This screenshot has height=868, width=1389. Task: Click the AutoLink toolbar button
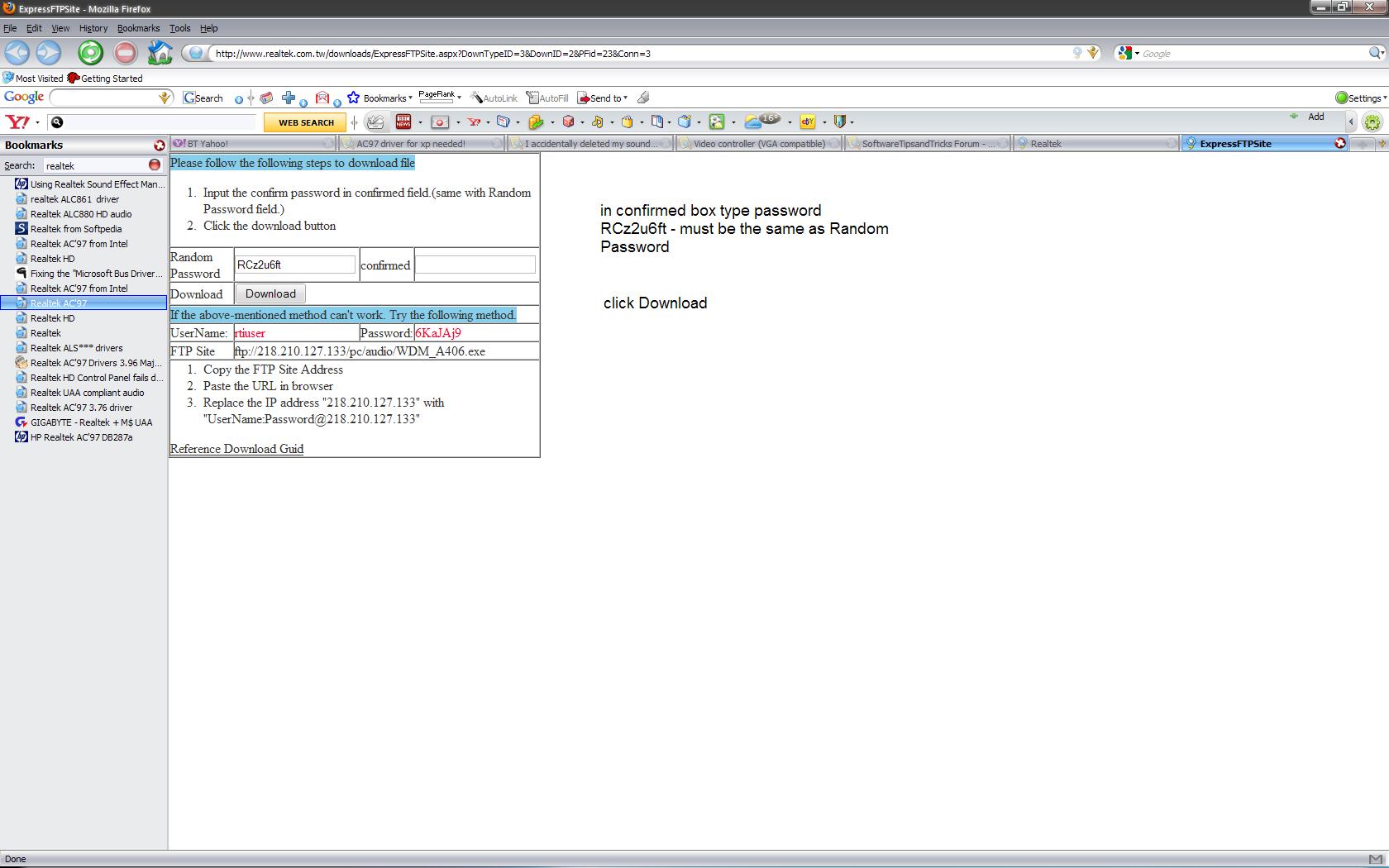[x=494, y=98]
